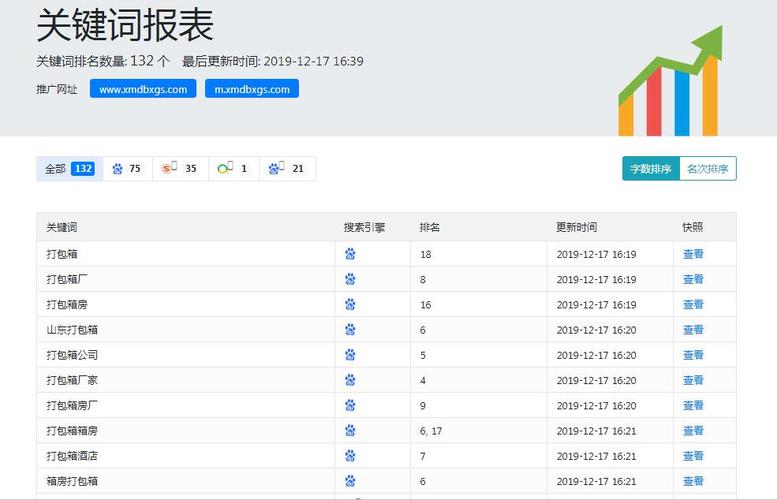Click the 关键词报表 page title
Viewport: 777px width, 500px height.
(125, 25)
